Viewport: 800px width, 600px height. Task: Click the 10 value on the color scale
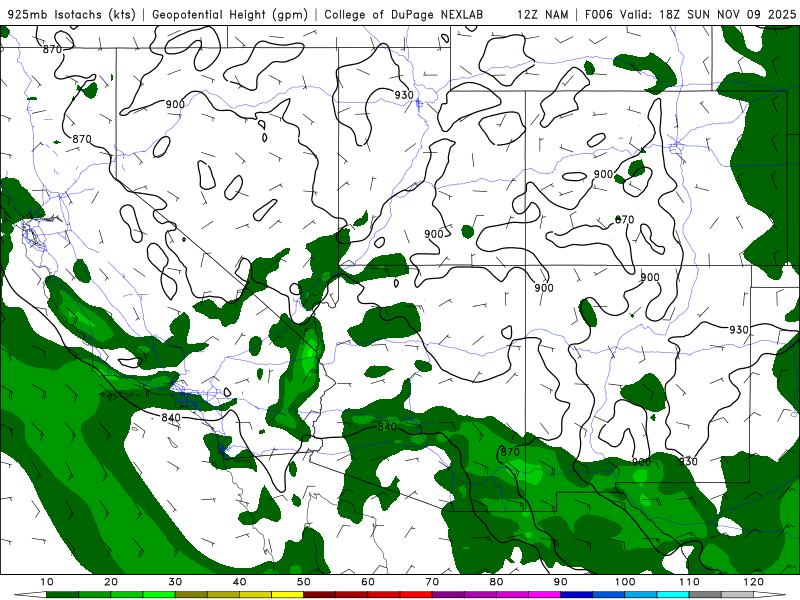46,582
